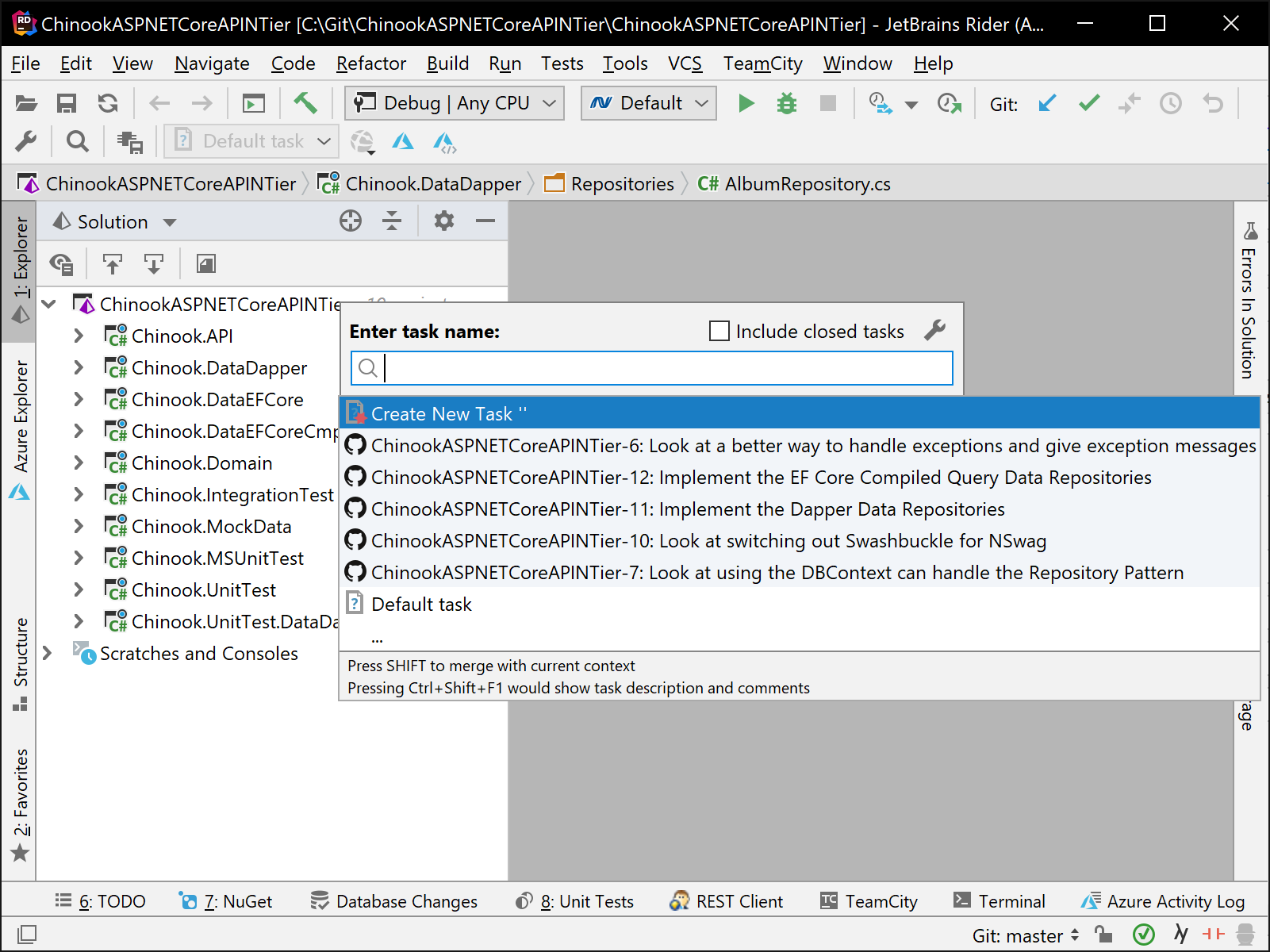1270x952 pixels.
Task: Select the Chinook.MockData project
Action: 211,526
